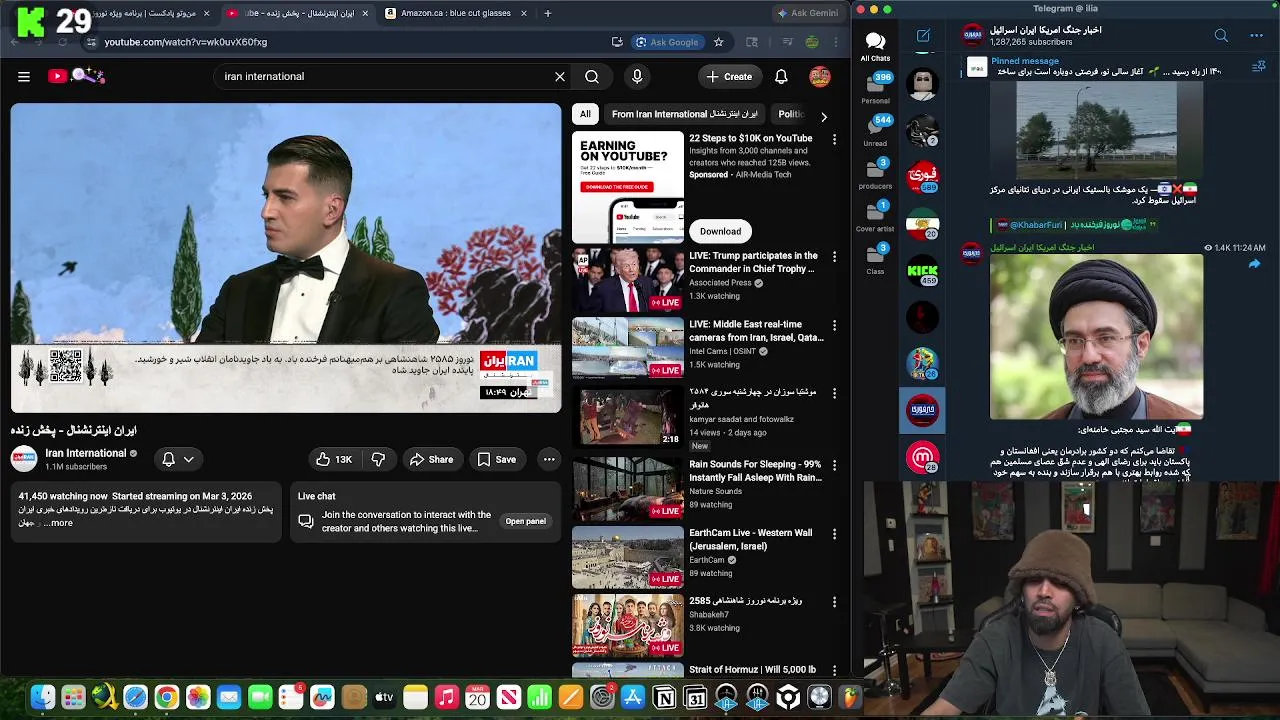Start voice search with the microphone

pyautogui.click(x=637, y=76)
